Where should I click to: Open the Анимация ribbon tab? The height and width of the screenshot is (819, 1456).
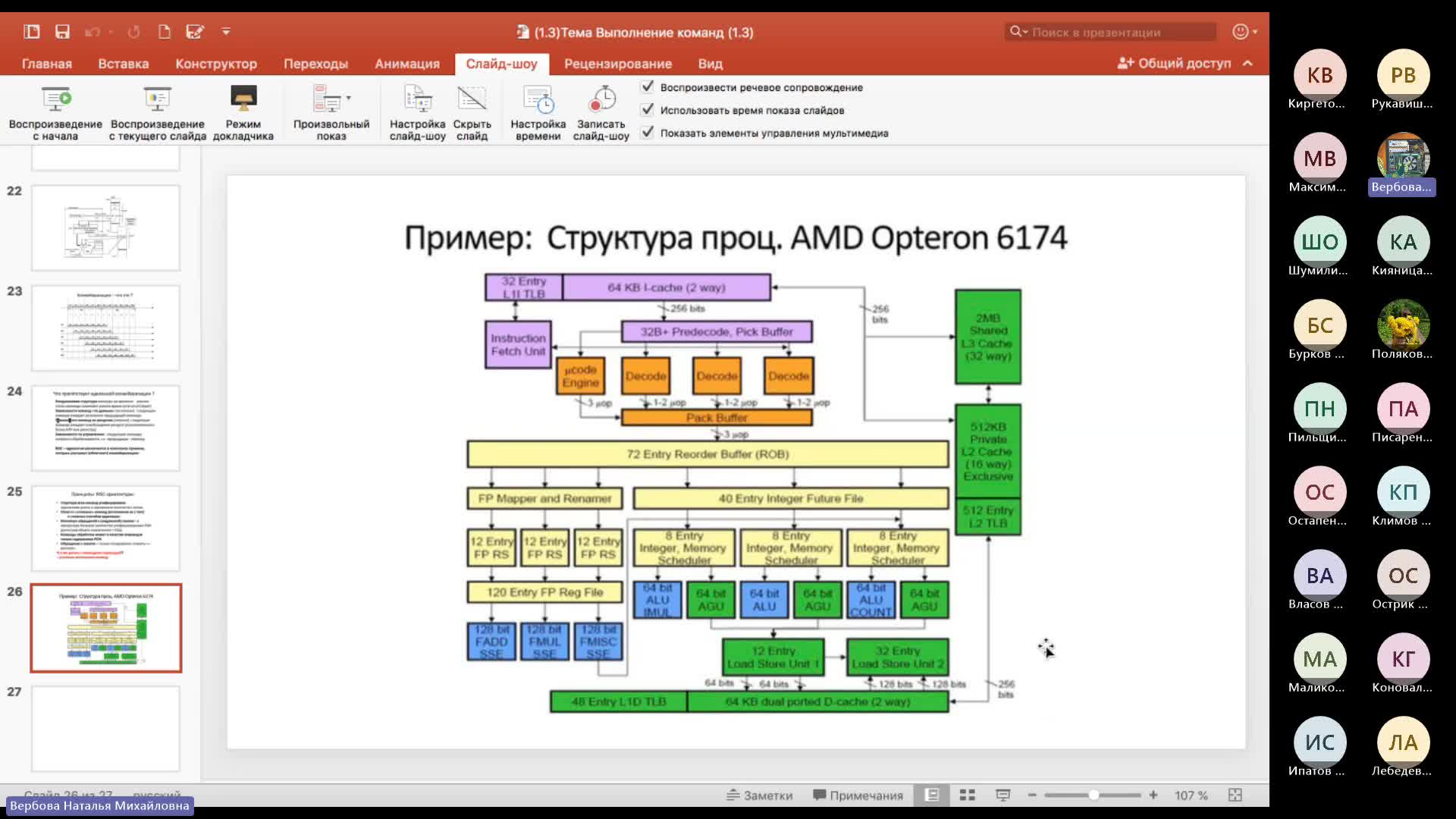pyautogui.click(x=407, y=64)
